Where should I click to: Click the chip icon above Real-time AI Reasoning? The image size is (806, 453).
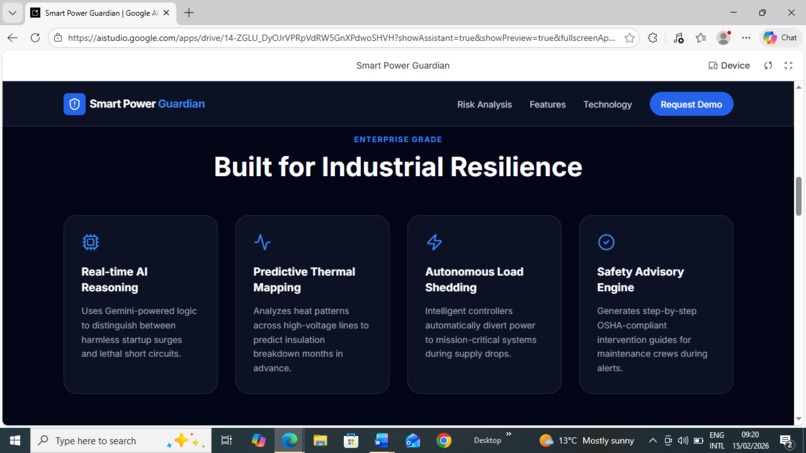(90, 242)
